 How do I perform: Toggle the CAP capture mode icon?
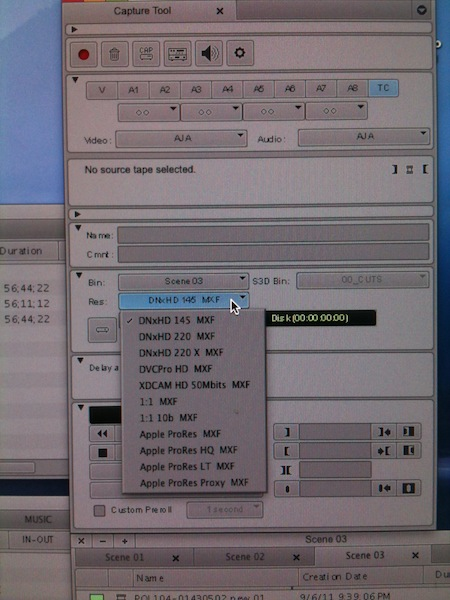(x=146, y=54)
